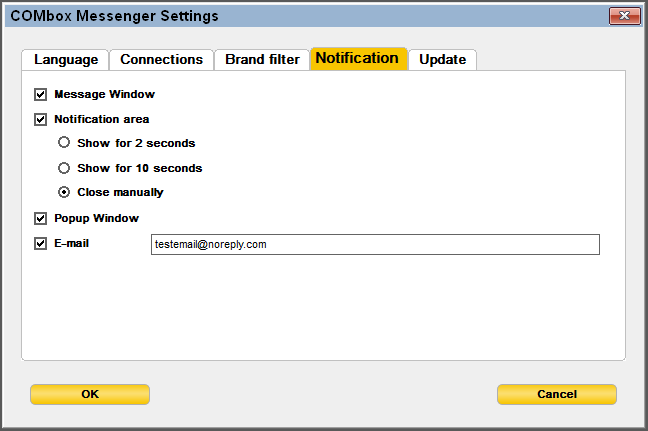Select Show for 2 seconds option
Viewport: 648px width, 431px height.
point(64,143)
